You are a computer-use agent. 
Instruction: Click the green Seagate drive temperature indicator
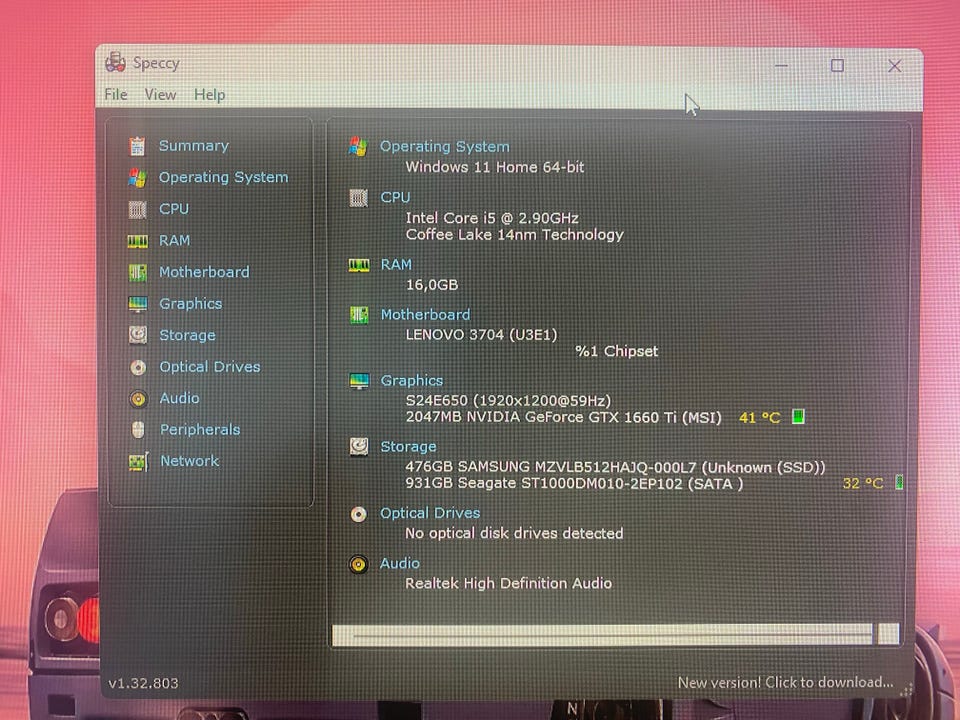(899, 482)
